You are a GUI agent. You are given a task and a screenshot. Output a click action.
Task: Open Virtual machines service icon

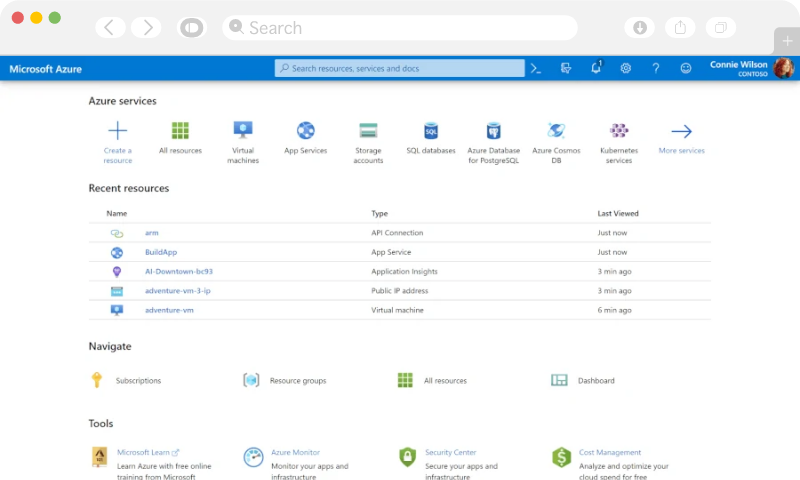pos(243,131)
